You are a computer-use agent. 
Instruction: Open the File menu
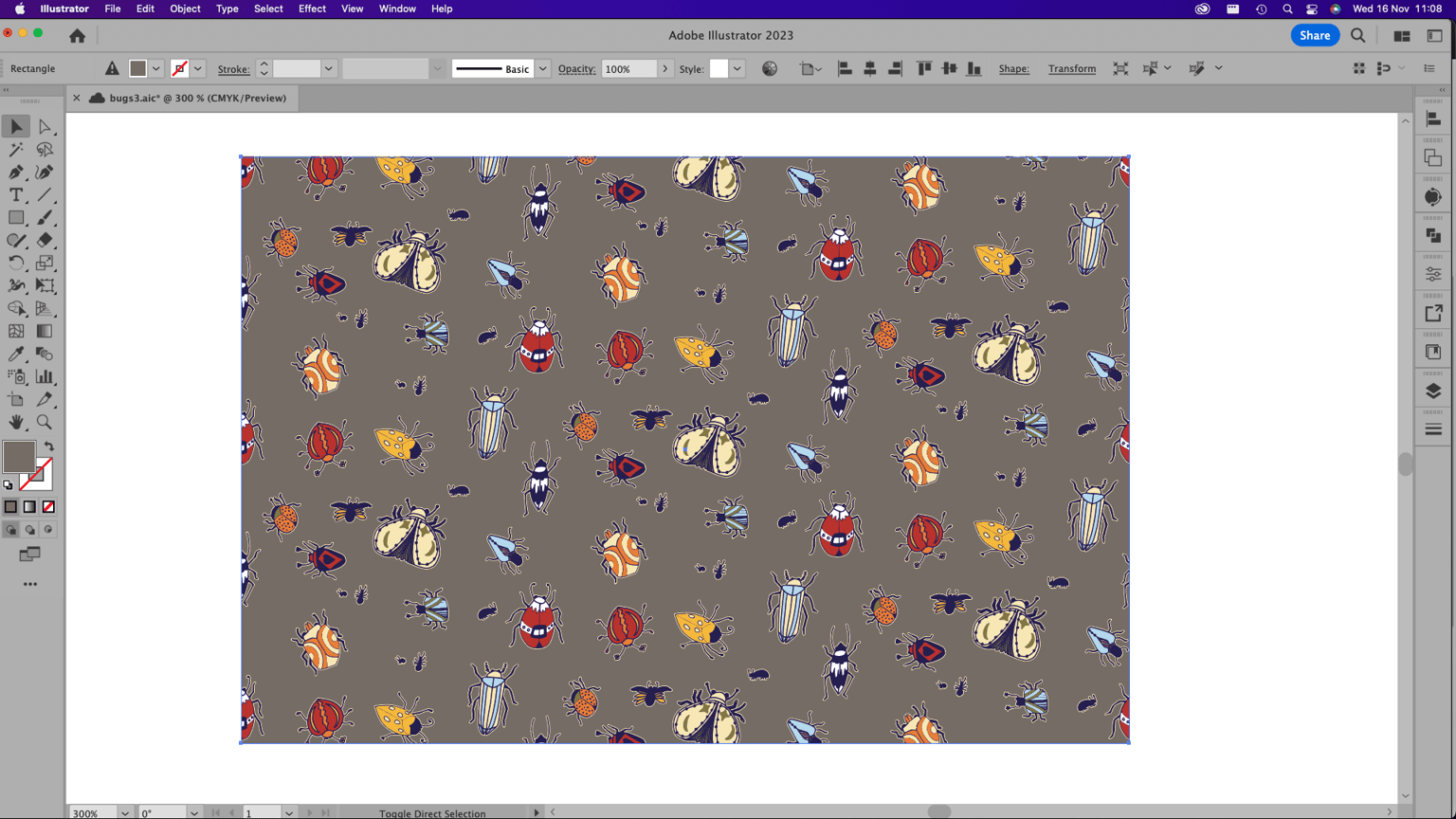pyautogui.click(x=112, y=9)
